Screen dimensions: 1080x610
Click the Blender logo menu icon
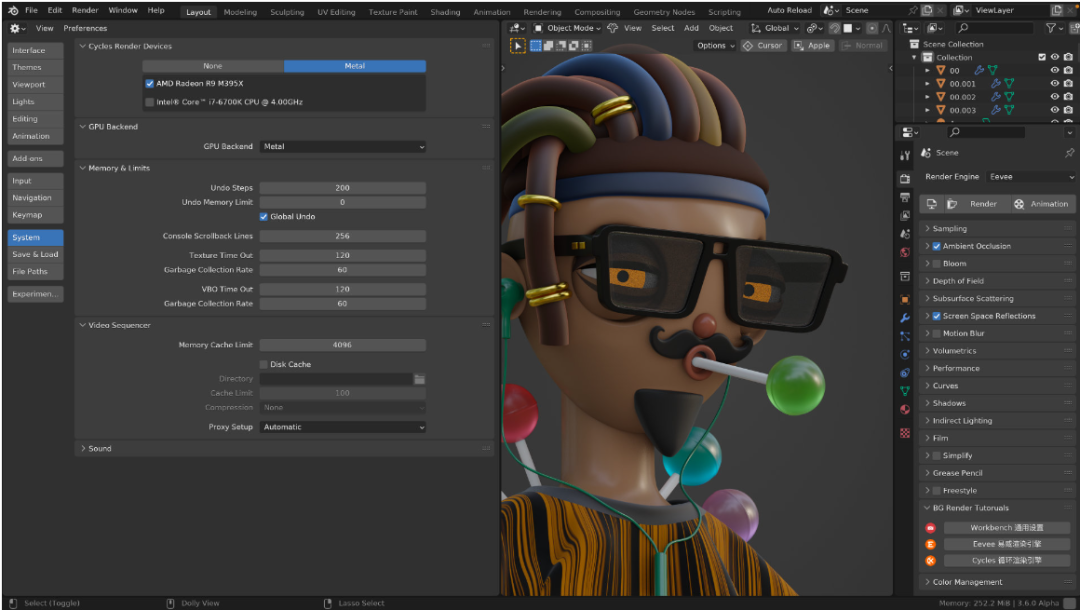click(12, 10)
